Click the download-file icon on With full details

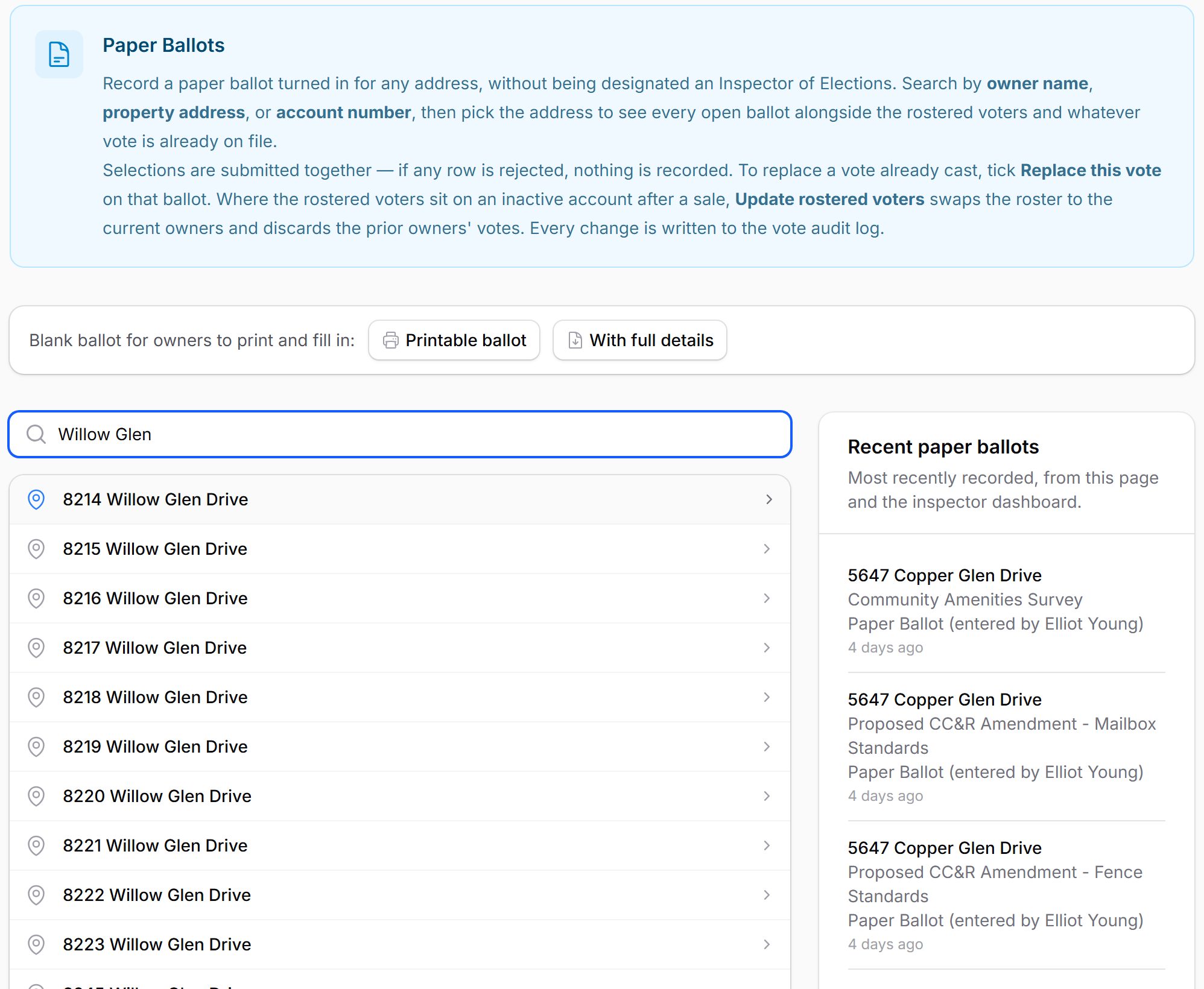(x=575, y=340)
